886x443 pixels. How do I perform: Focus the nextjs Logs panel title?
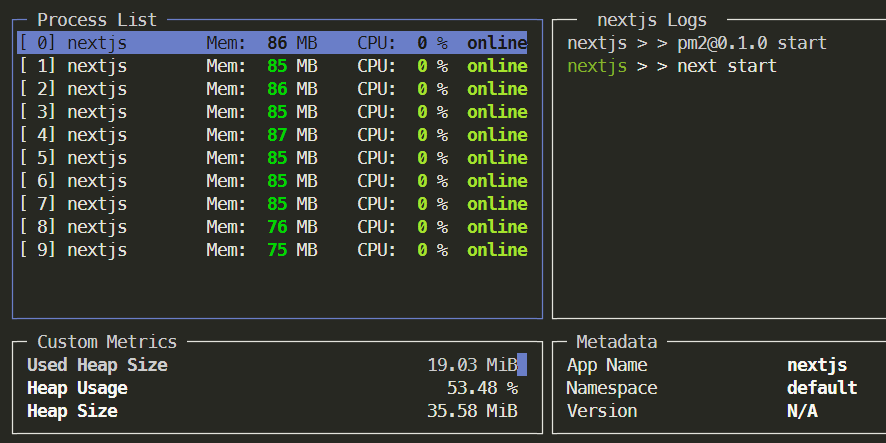pyautogui.click(x=651, y=20)
